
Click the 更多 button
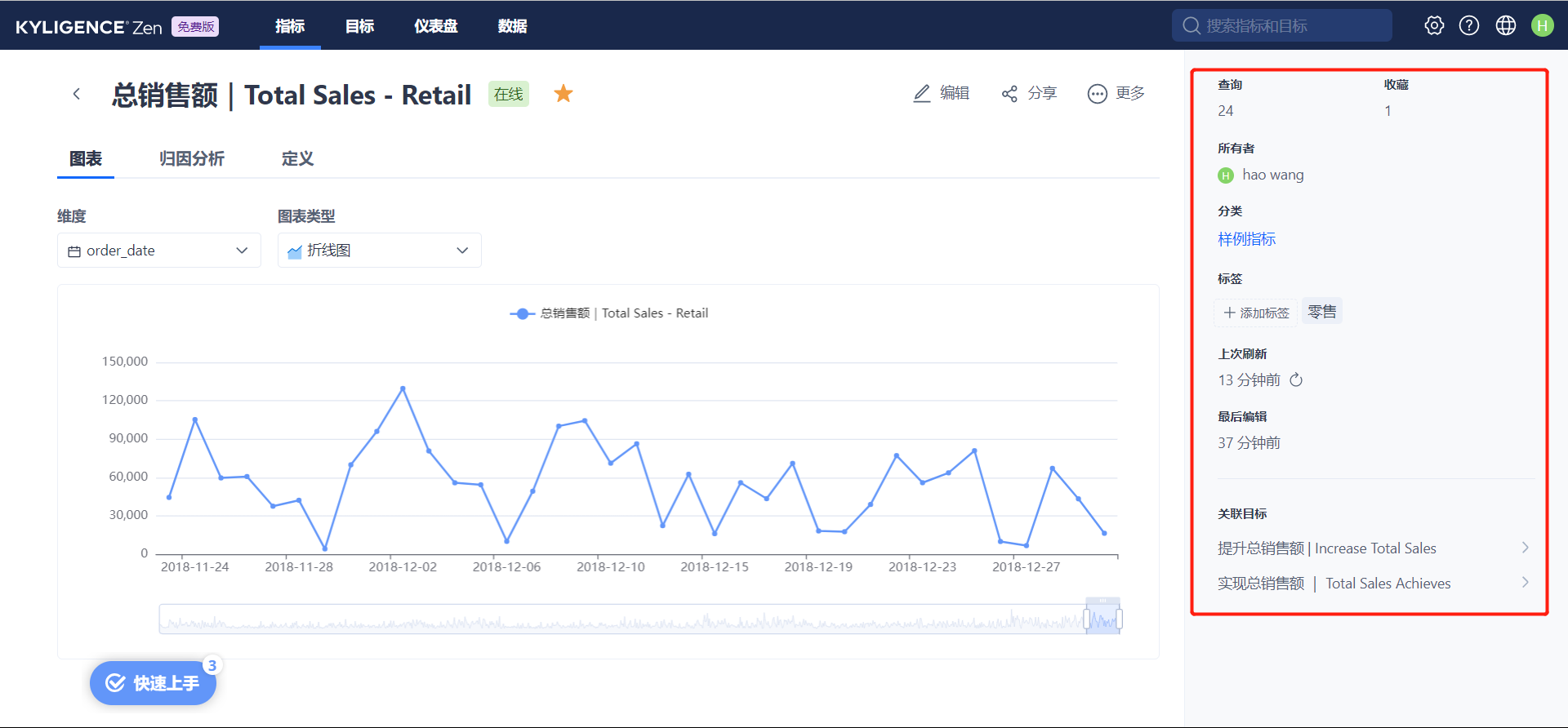coord(1116,93)
